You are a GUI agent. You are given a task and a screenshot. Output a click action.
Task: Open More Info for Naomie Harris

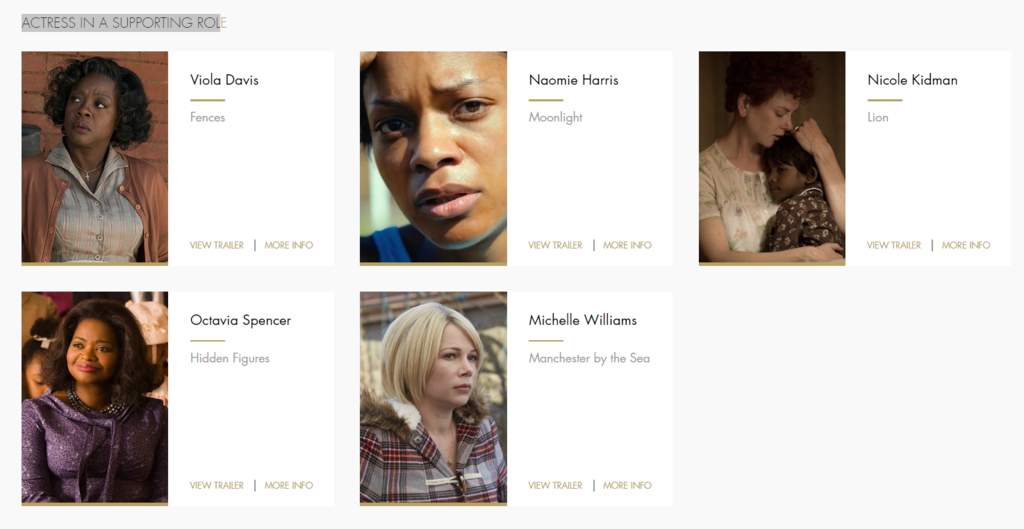tap(627, 246)
